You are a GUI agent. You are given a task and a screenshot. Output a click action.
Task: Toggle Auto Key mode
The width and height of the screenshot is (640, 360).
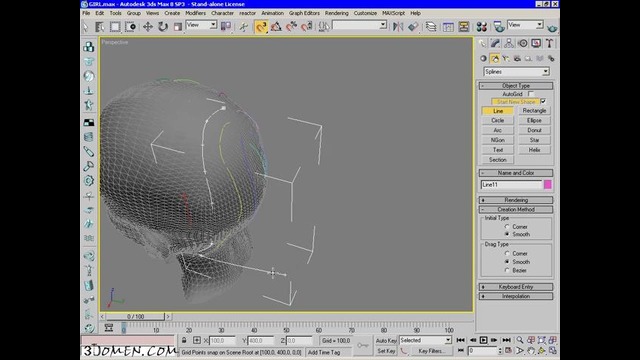[x=386, y=340]
